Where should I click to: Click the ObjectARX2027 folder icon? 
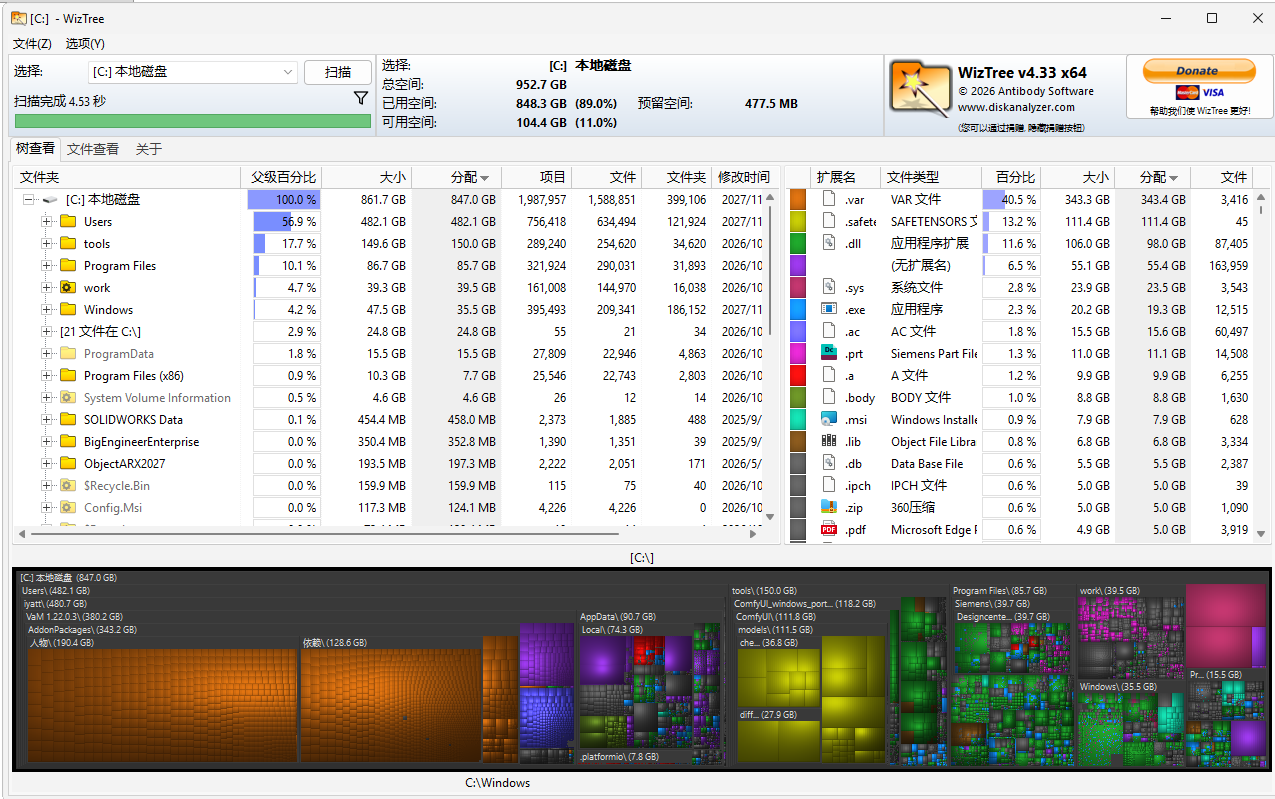tap(68, 463)
